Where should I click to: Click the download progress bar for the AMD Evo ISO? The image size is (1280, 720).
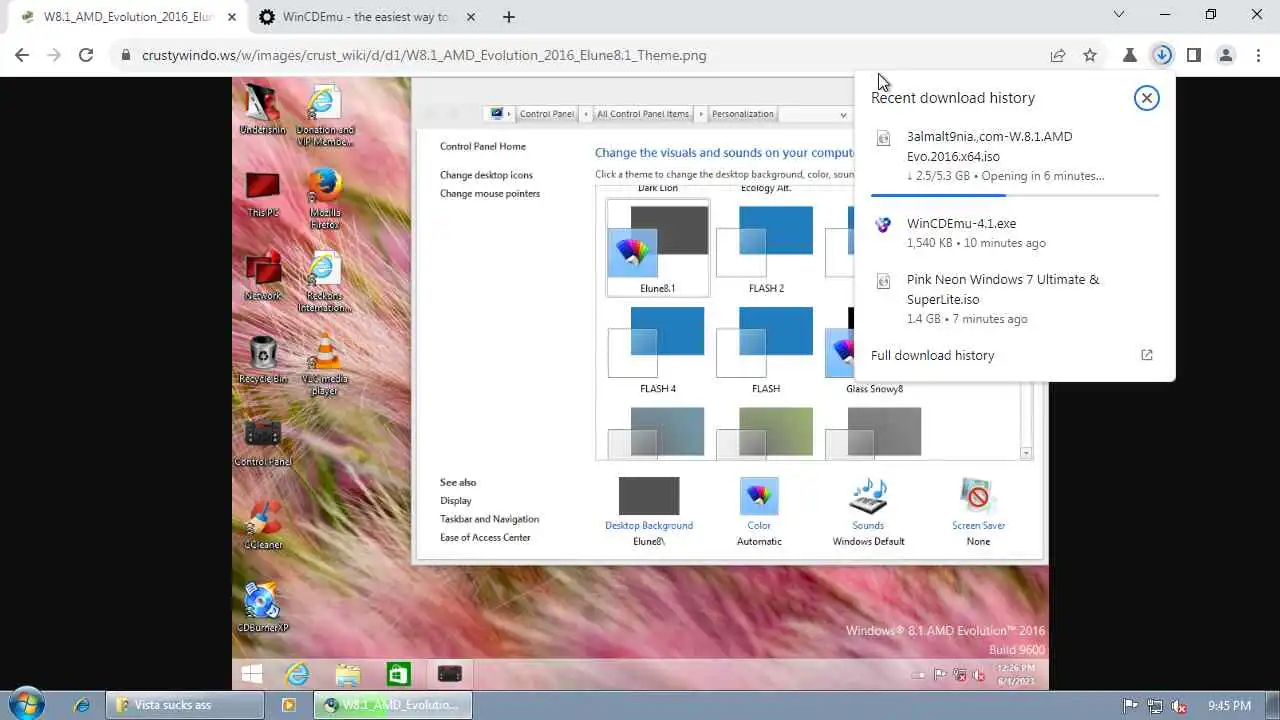point(1014,195)
